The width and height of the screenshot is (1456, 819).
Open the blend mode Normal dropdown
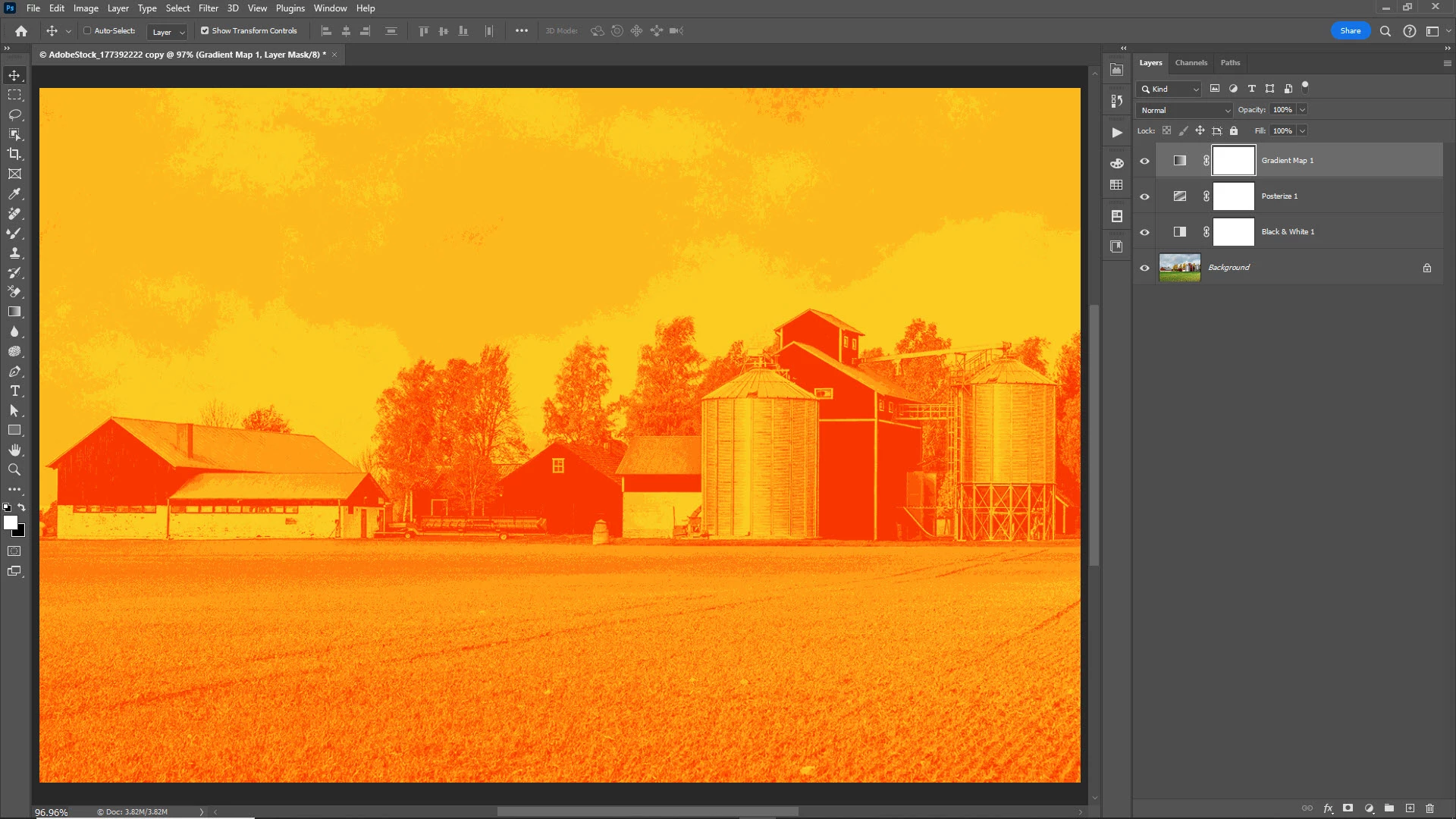click(1185, 110)
